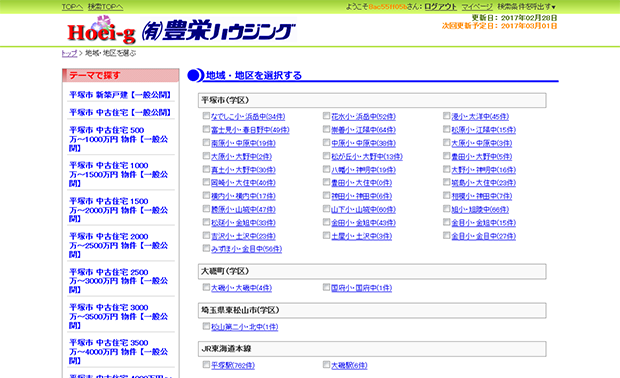Open 八幡小・神明中(19件) link
This screenshot has width=620, height=378.
[363, 170]
